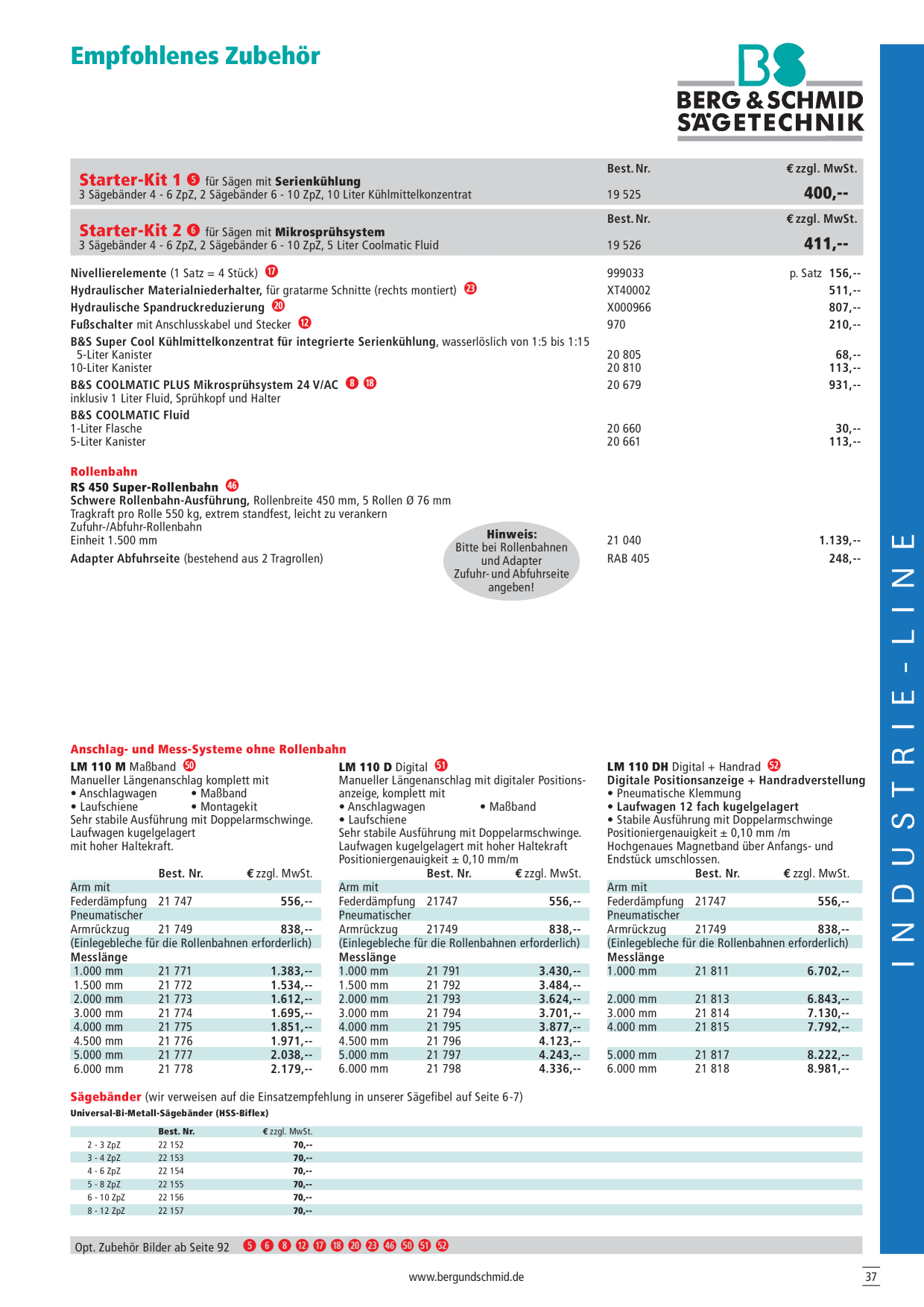Select order number 'RAB 405' for Adapter Abfuhrseite
Viewport: 924px width, 1307px height.
628,559
